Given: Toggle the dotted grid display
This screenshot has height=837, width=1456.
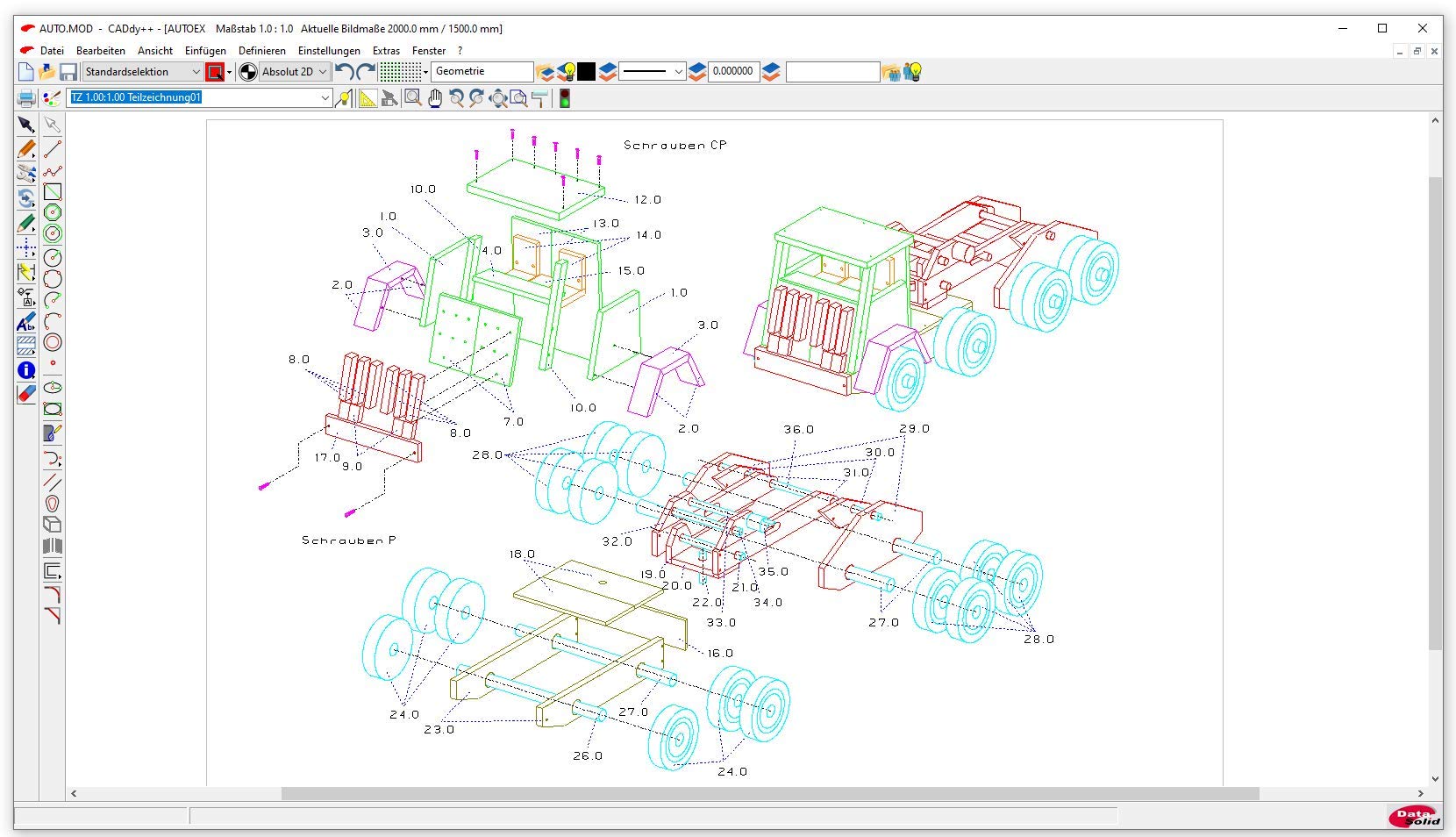Looking at the screenshot, I should 400,72.
